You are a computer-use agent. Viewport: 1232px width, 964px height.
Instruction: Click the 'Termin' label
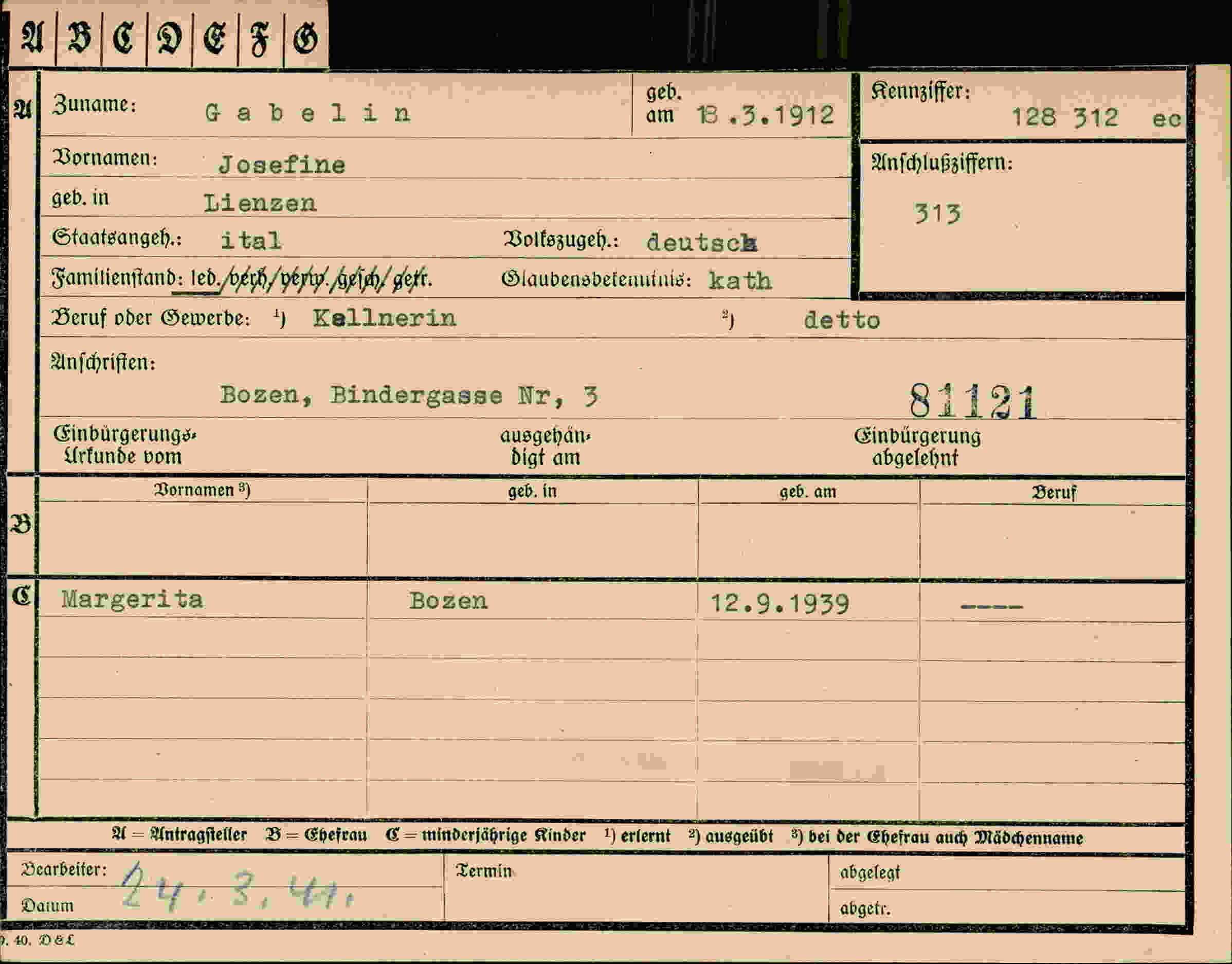click(x=483, y=871)
